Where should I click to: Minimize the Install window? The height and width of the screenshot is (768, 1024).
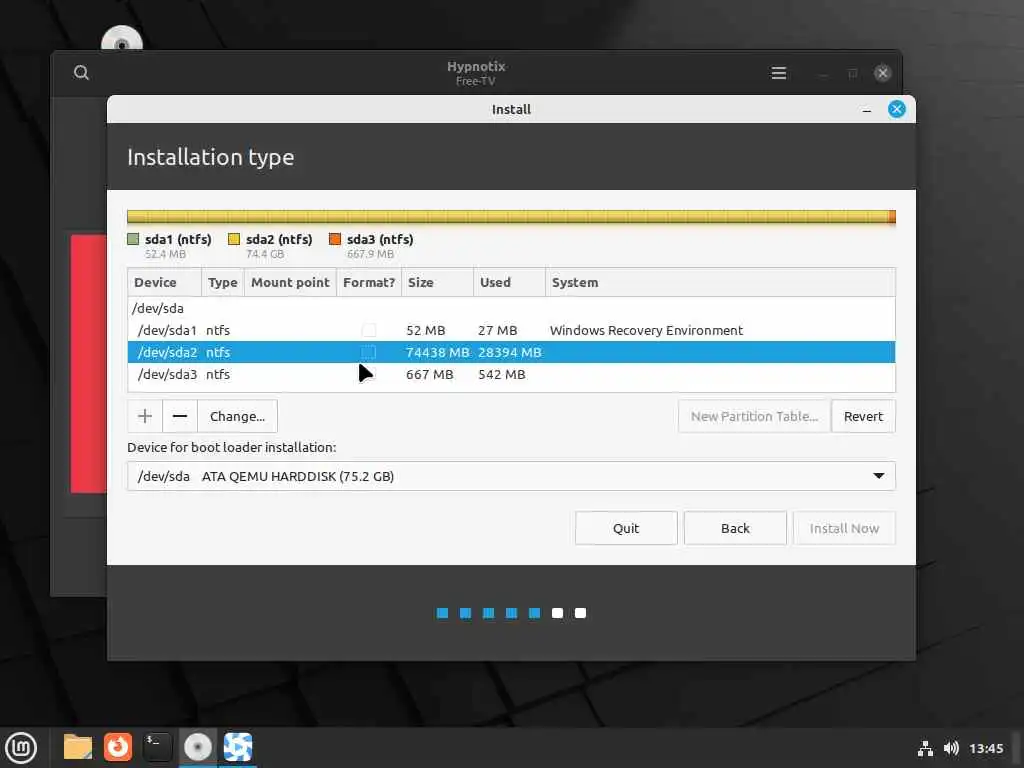[867, 110]
